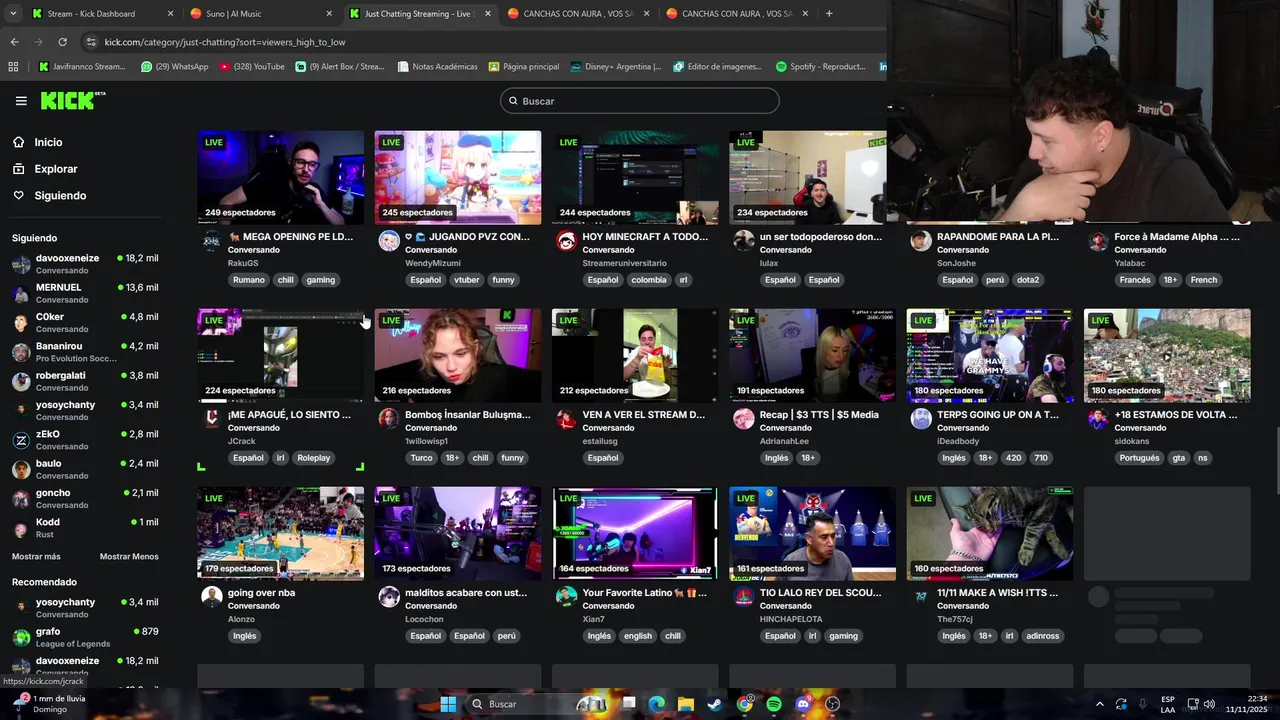Open stream titled Recap $3 TTS $5 Media
1280x720 pixels.
819,415
